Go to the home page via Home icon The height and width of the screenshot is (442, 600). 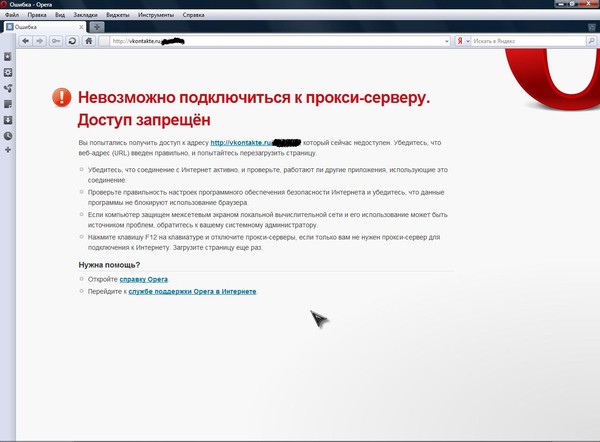(x=88, y=41)
